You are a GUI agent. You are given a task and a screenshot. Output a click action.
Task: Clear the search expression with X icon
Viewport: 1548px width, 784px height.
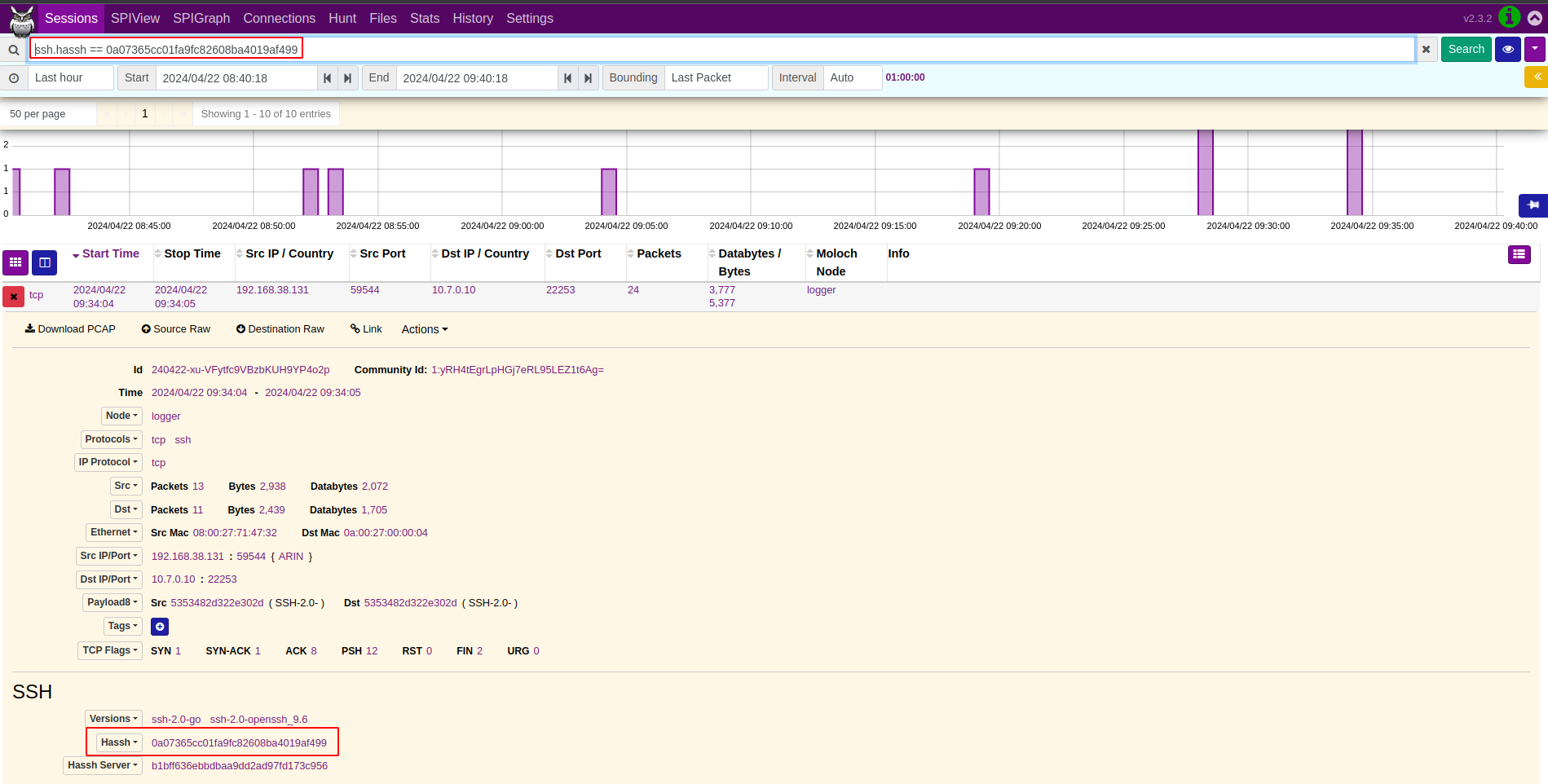pos(1426,50)
